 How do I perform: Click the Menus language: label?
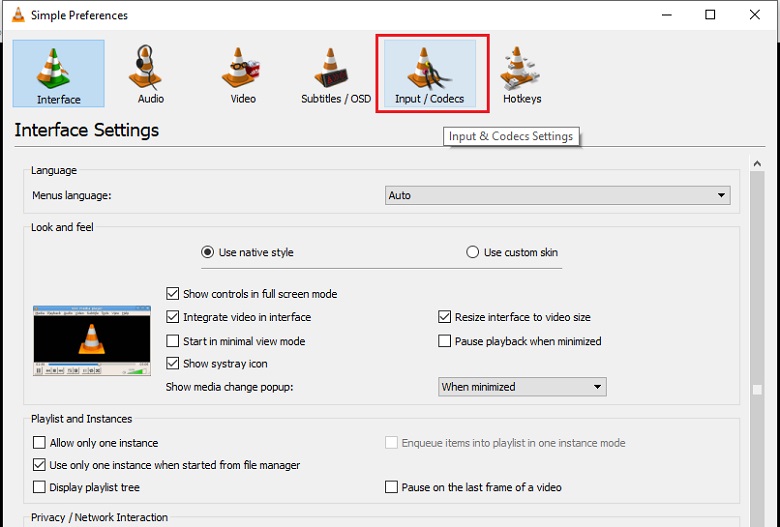72,196
